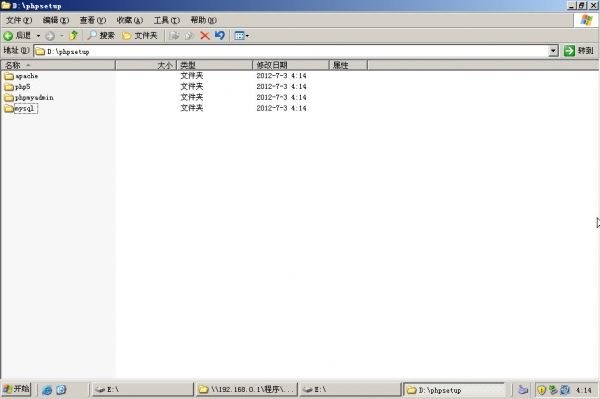Click the blue square tray icon
Image resolution: width=600 pixels, height=399 pixels.
pos(565,390)
